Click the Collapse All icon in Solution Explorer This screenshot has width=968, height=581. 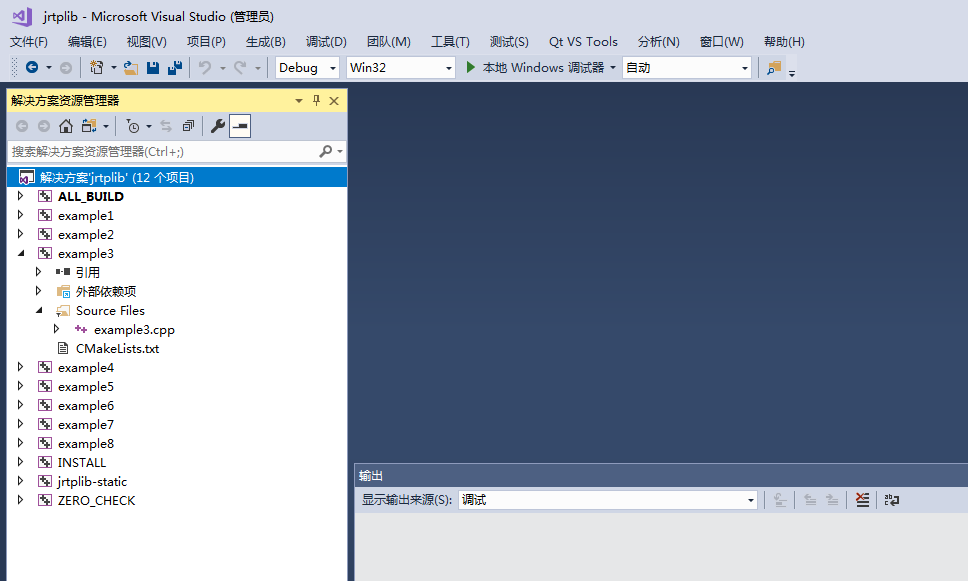click(x=188, y=126)
